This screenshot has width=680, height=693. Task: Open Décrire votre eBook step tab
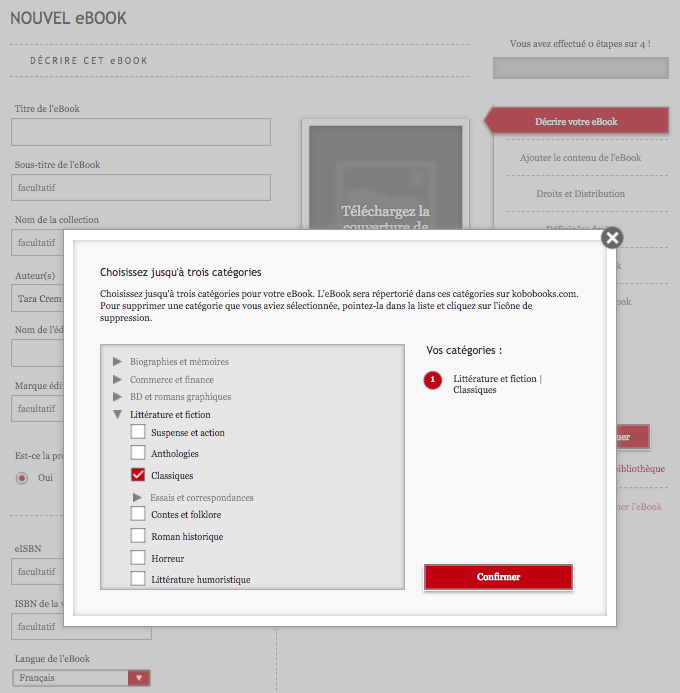click(x=576, y=121)
